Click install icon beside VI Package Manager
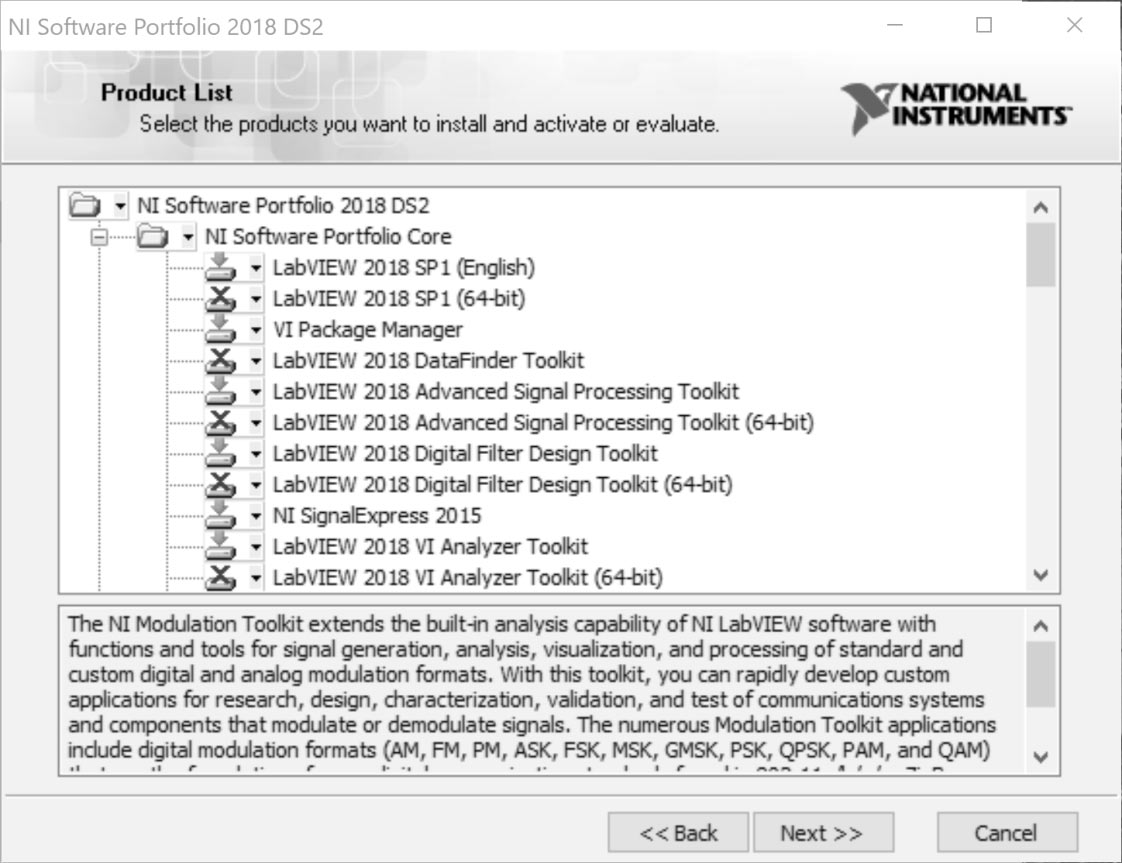This screenshot has height=863, width=1122. pos(220,330)
